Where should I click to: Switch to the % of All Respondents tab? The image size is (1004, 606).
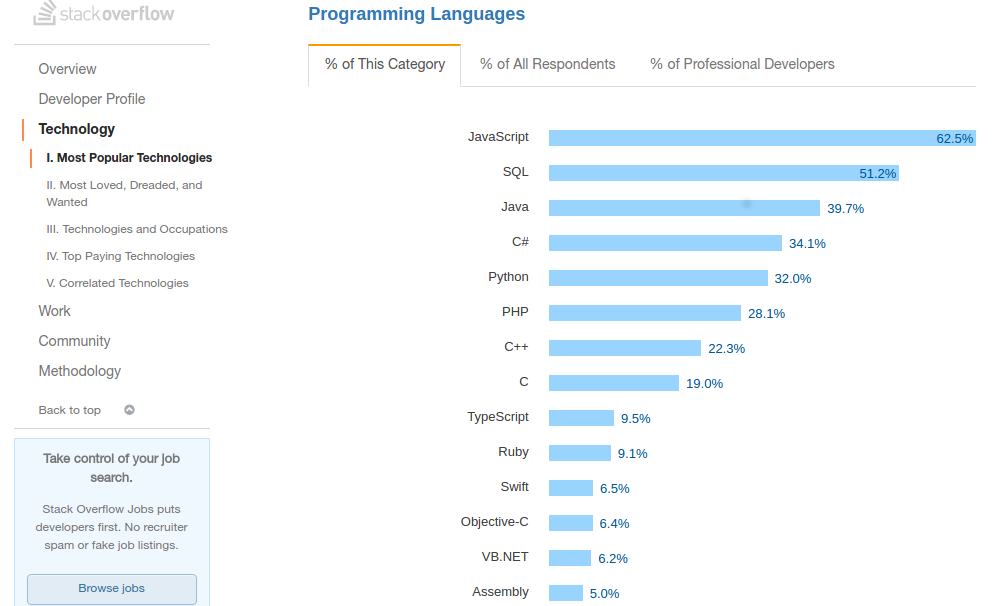click(x=547, y=63)
